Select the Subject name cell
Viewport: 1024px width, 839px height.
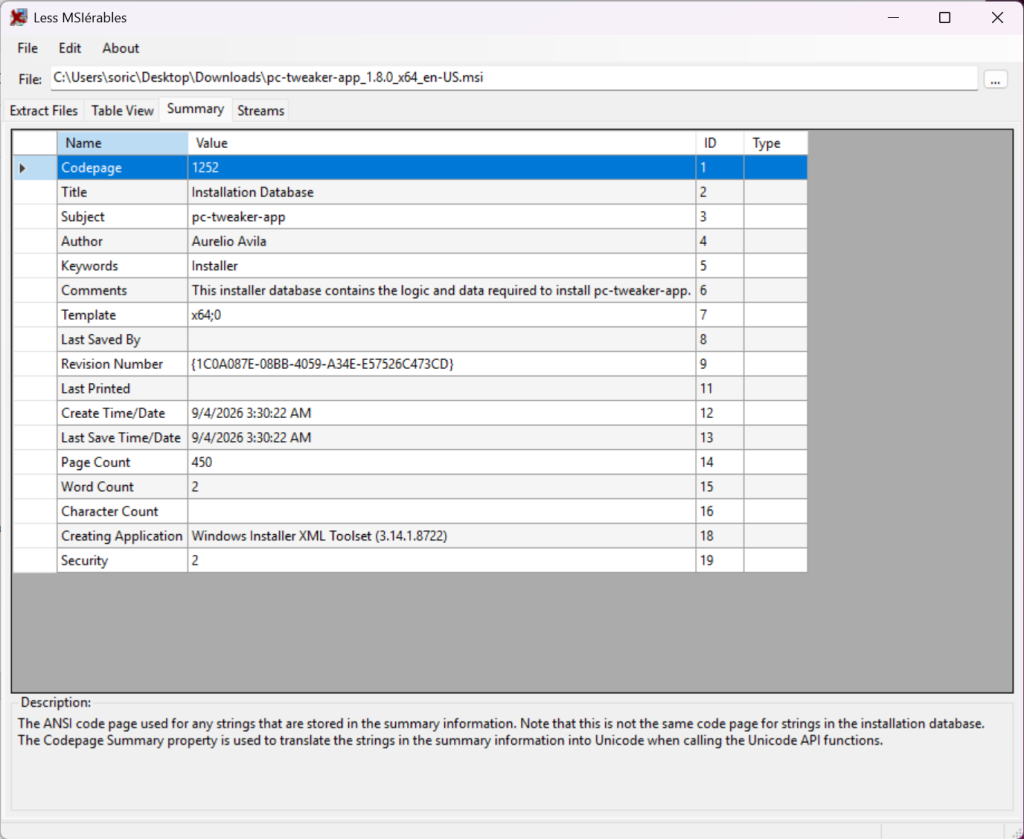tap(123, 217)
